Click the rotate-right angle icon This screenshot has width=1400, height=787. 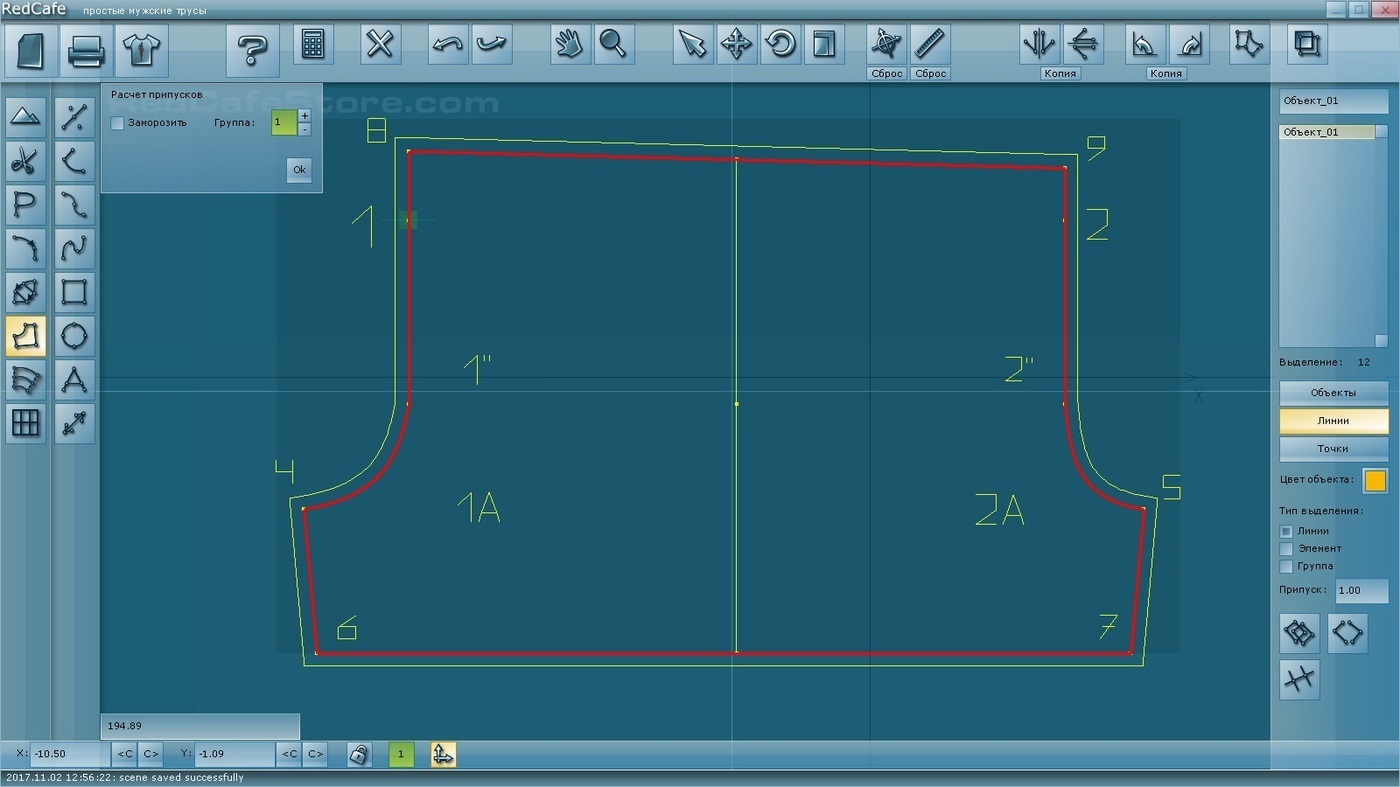[1189, 45]
